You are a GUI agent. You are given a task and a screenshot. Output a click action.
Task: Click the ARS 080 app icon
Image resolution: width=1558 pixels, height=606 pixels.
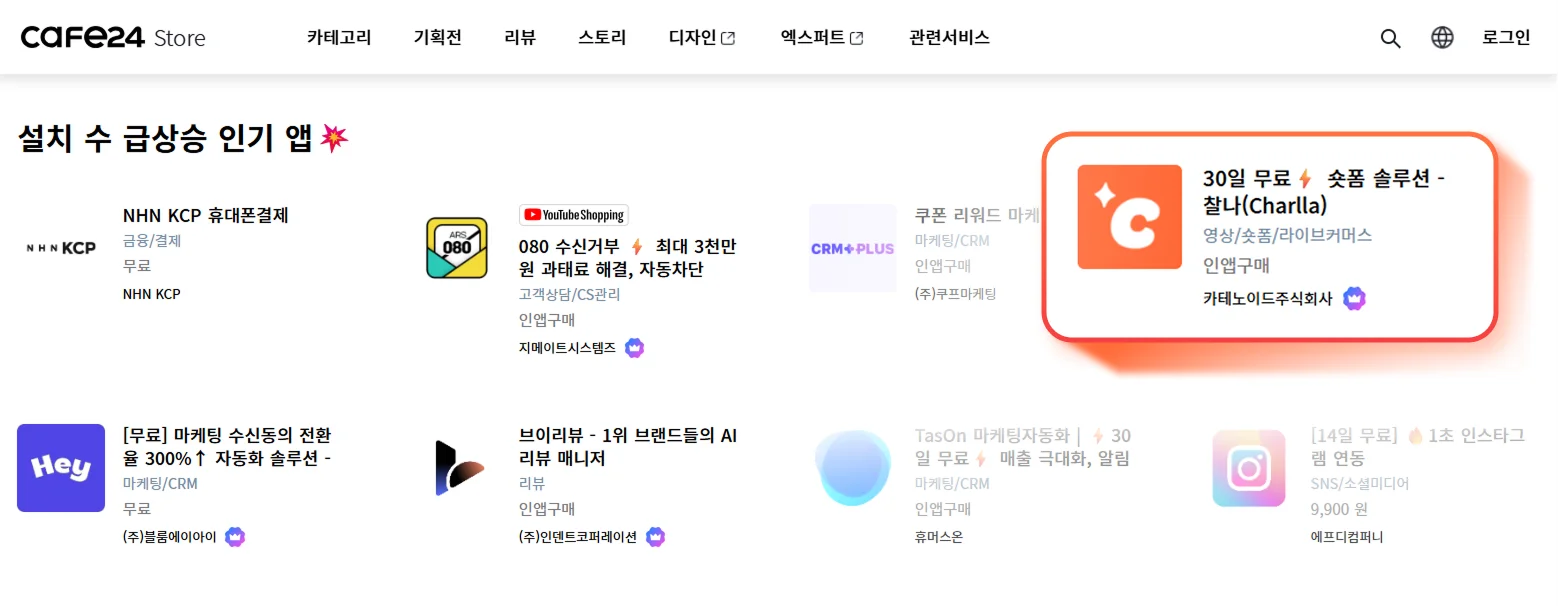457,248
